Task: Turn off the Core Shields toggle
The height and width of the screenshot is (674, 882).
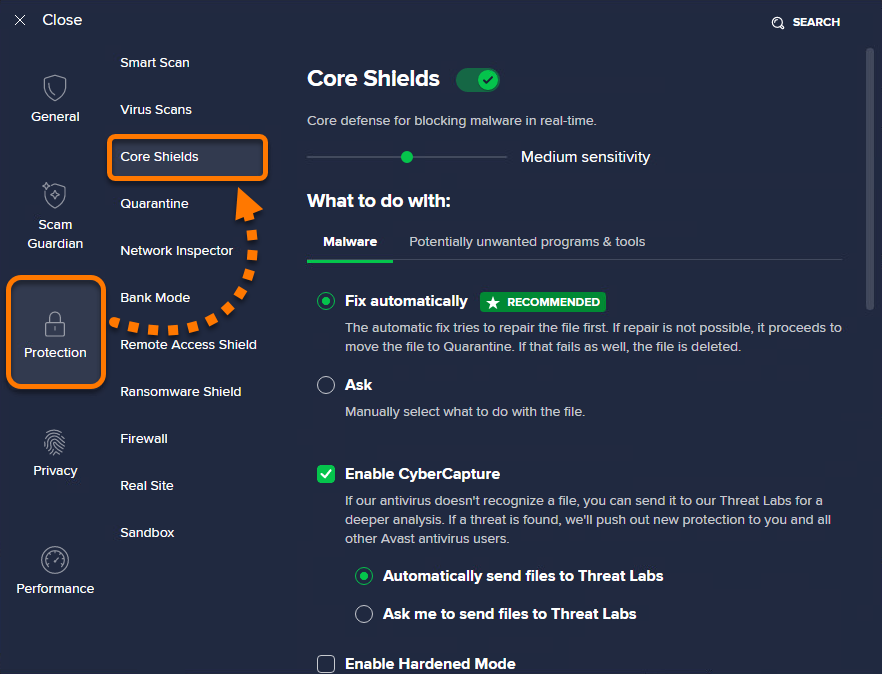Action: tap(478, 80)
